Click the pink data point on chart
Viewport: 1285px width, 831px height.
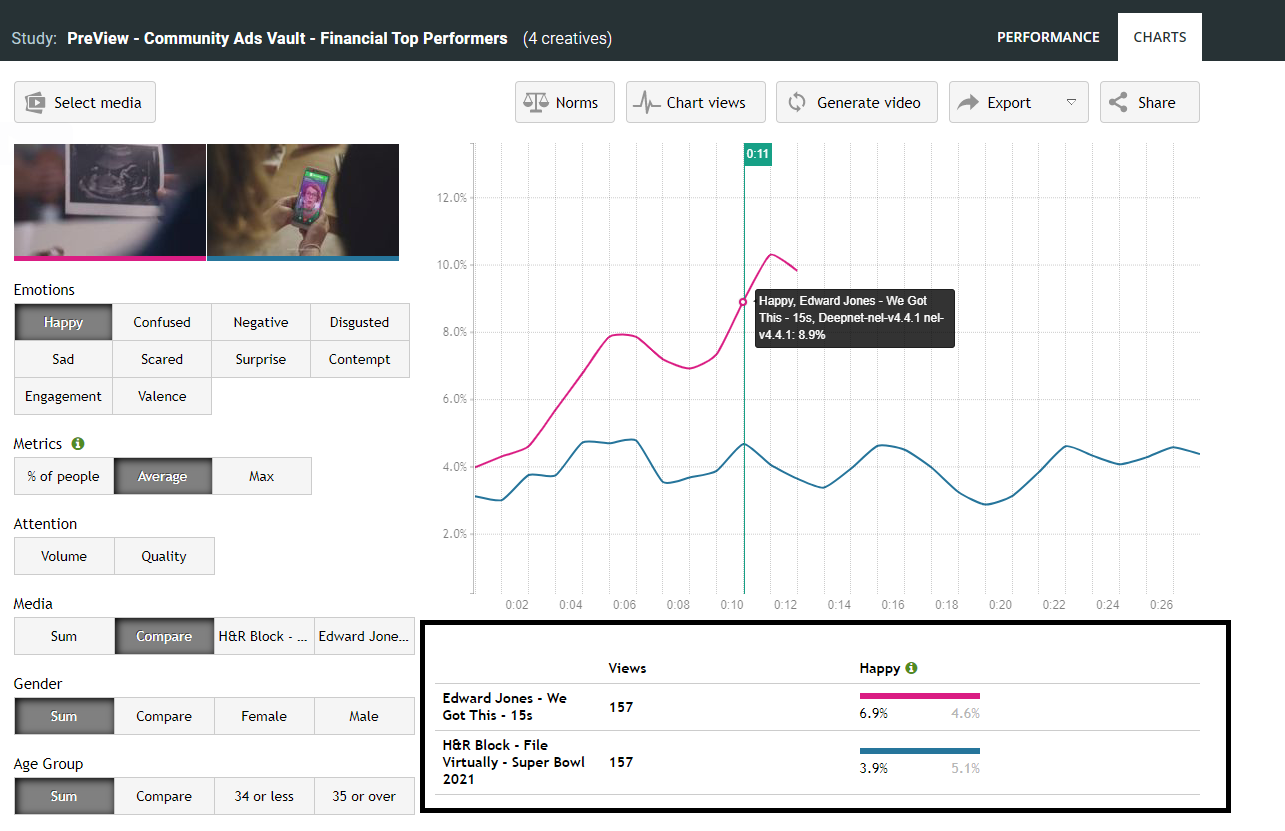tap(743, 301)
